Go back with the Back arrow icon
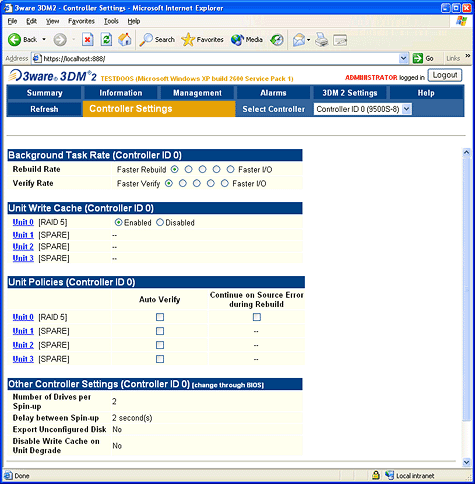This screenshot has width=475, height=484. [x=14, y=40]
